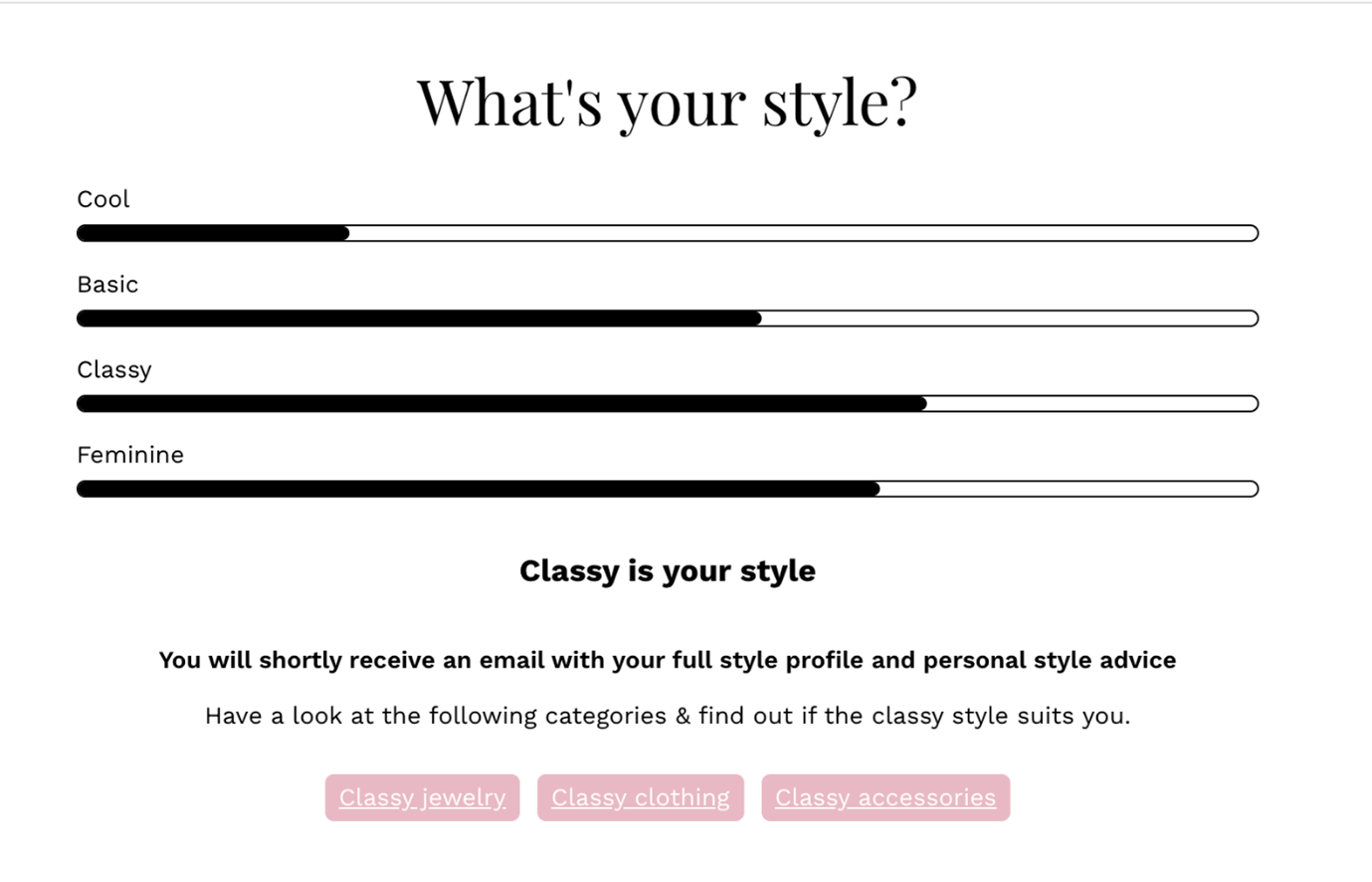
Task: Click the empty portion of the Cool bar
Action: click(804, 233)
